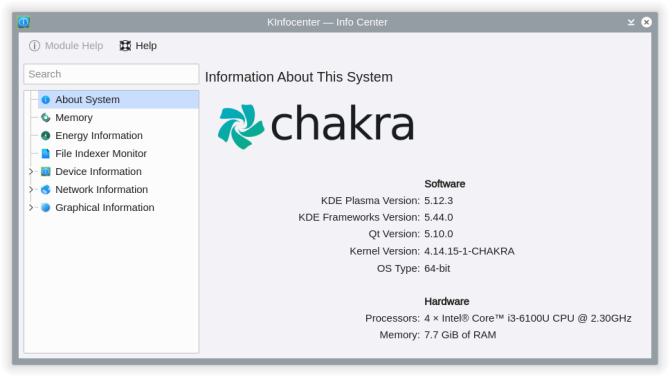Click the KDE Plasma Version value 5.12.3
This screenshot has height=377, width=670.
click(438, 200)
